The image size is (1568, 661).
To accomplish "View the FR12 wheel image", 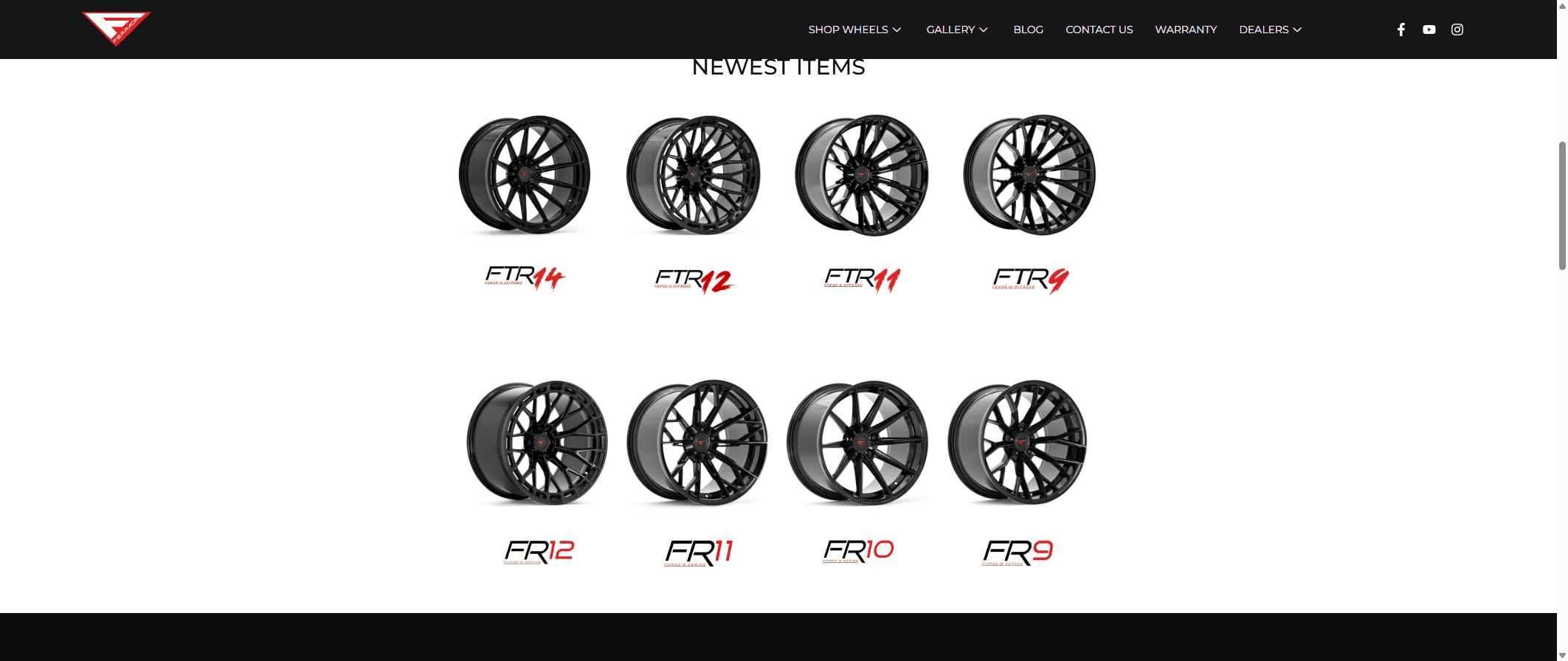I will click(x=537, y=443).
